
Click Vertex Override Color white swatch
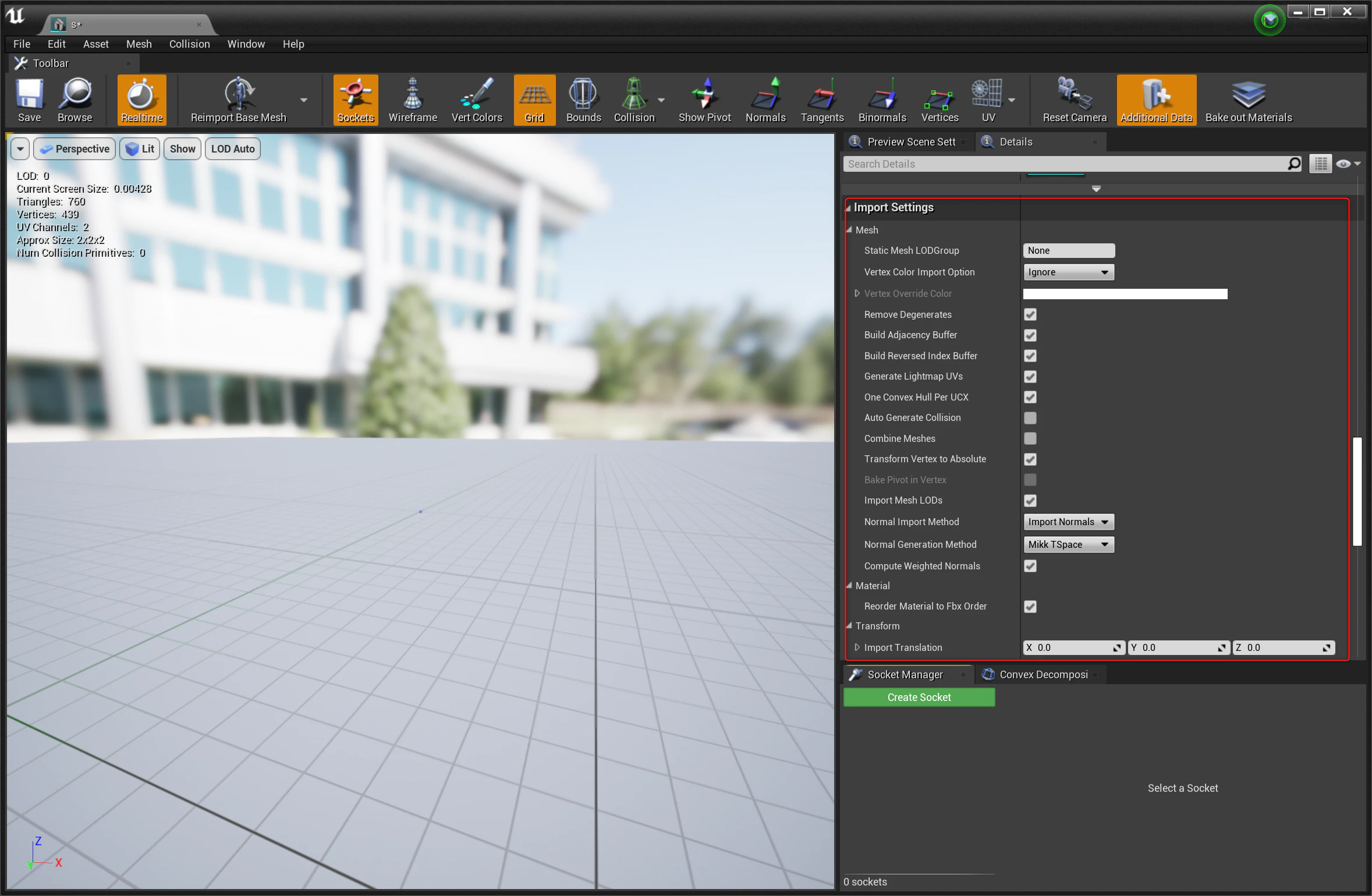(1125, 294)
